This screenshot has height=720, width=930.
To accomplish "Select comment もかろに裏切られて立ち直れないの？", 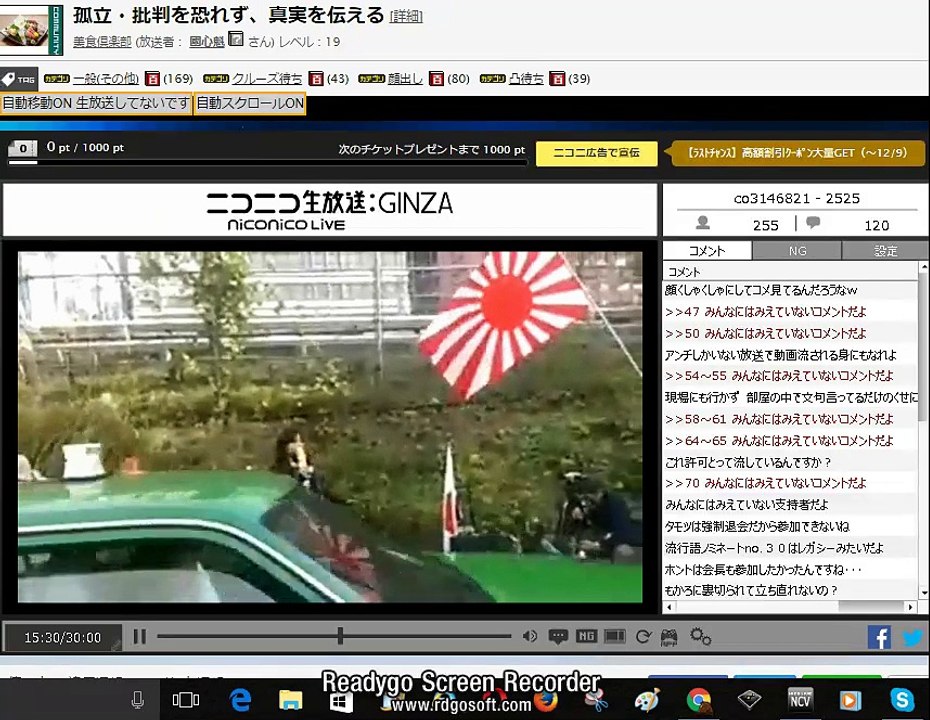I will click(791, 590).
